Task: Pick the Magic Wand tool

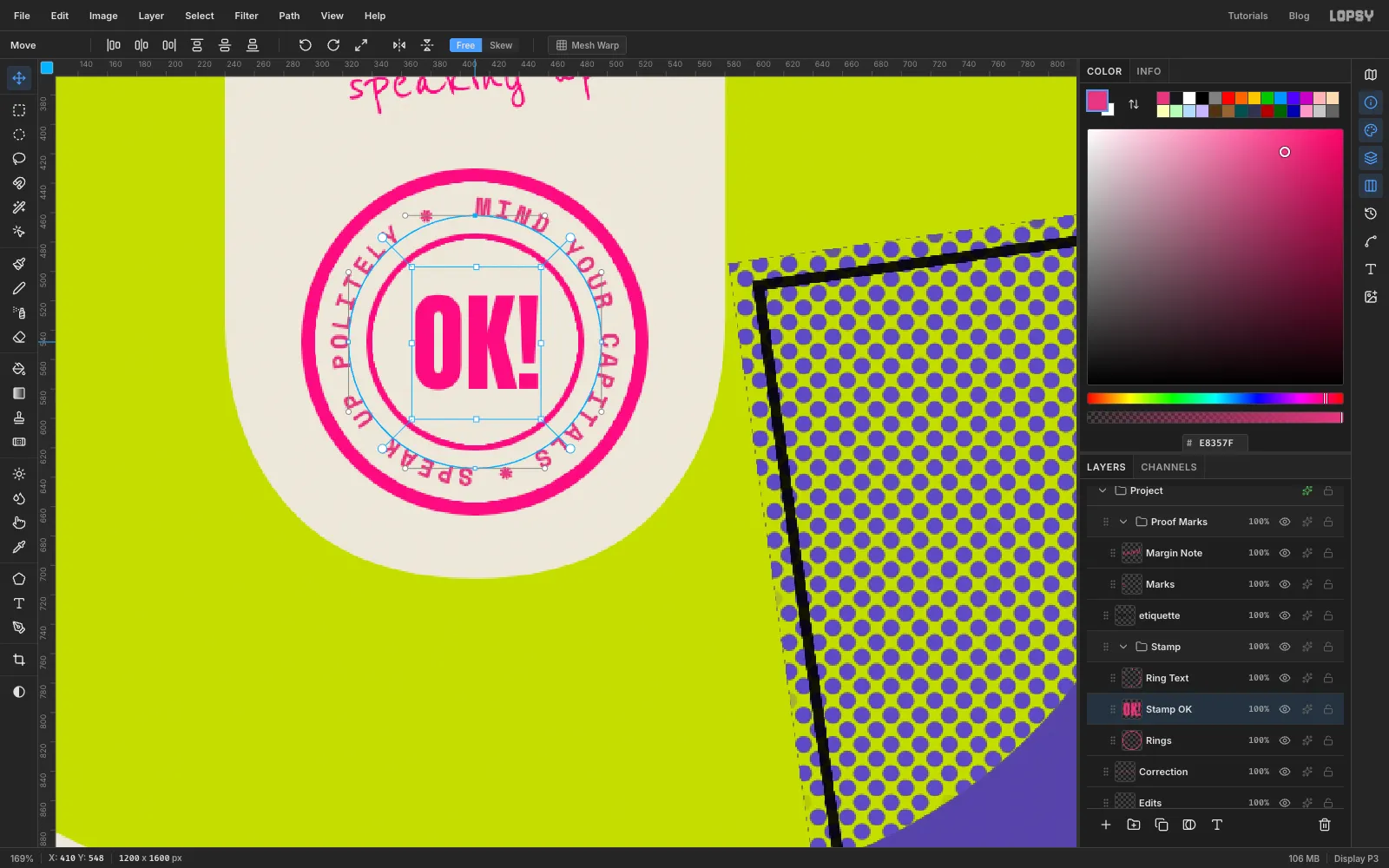Action: point(19,207)
